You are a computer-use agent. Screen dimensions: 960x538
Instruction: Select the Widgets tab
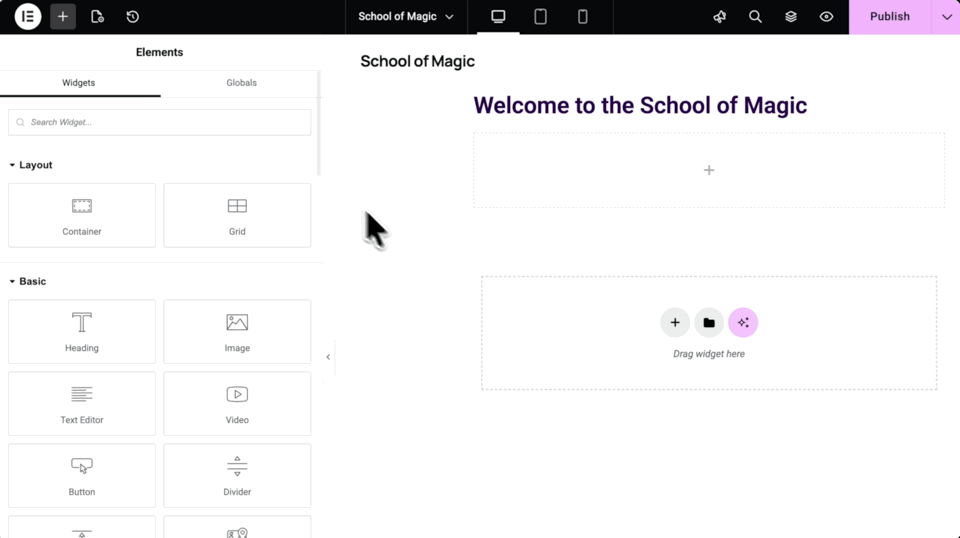tap(79, 83)
